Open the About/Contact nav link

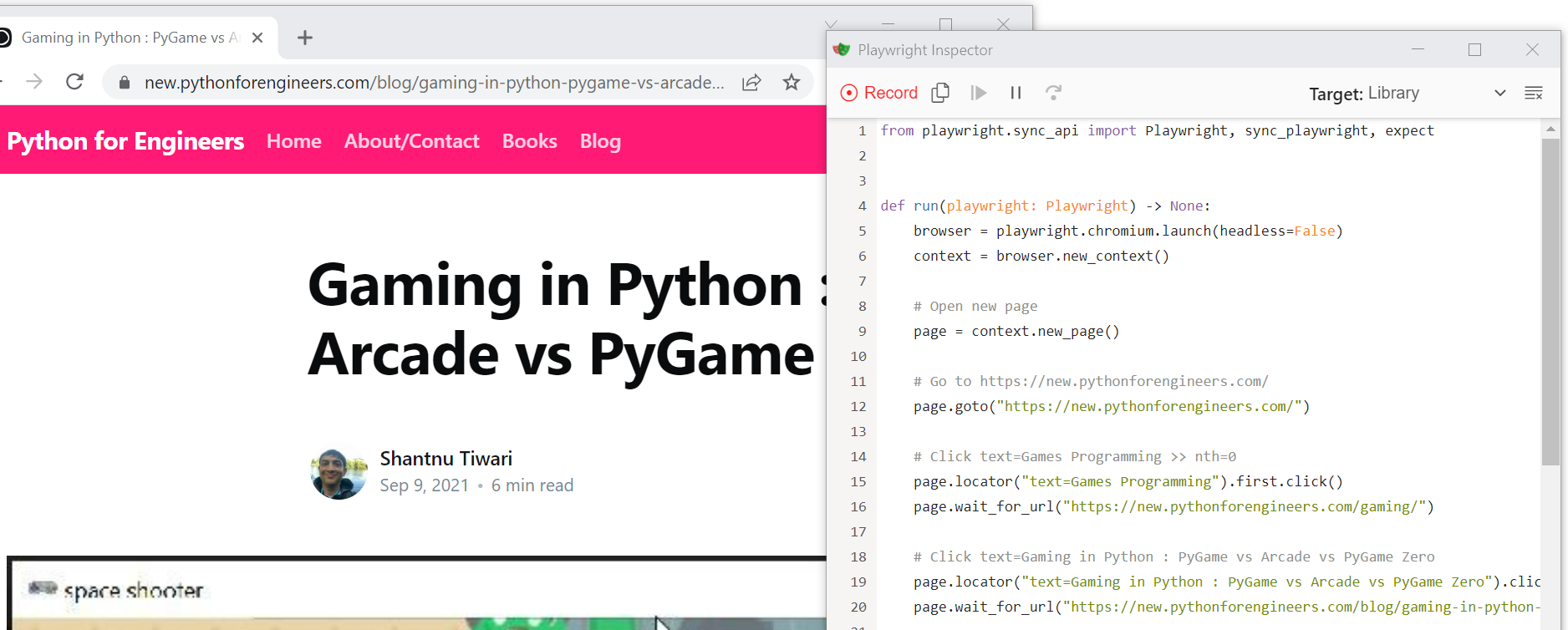coord(412,141)
